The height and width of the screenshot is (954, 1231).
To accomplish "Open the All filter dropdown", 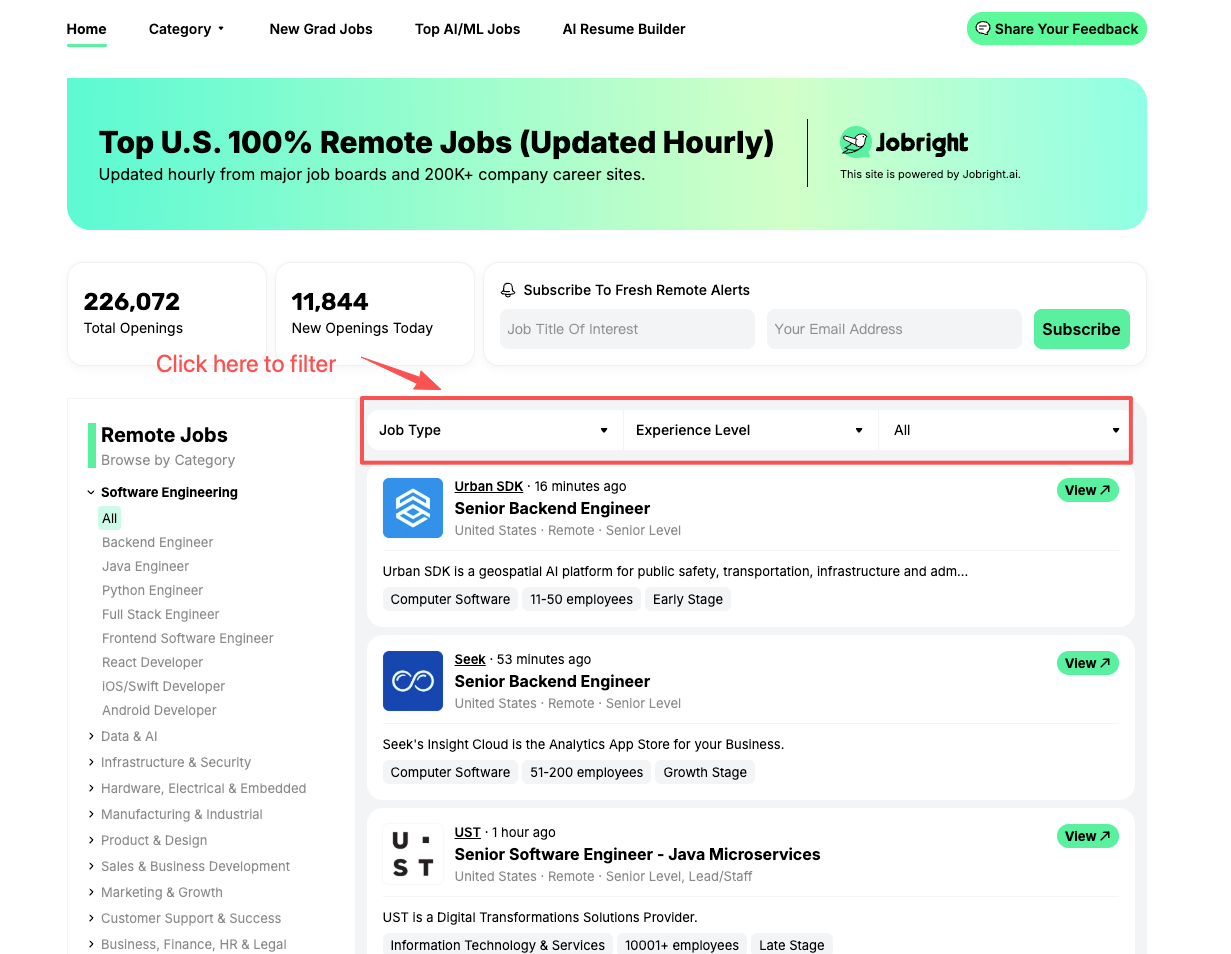I will 1003,429.
